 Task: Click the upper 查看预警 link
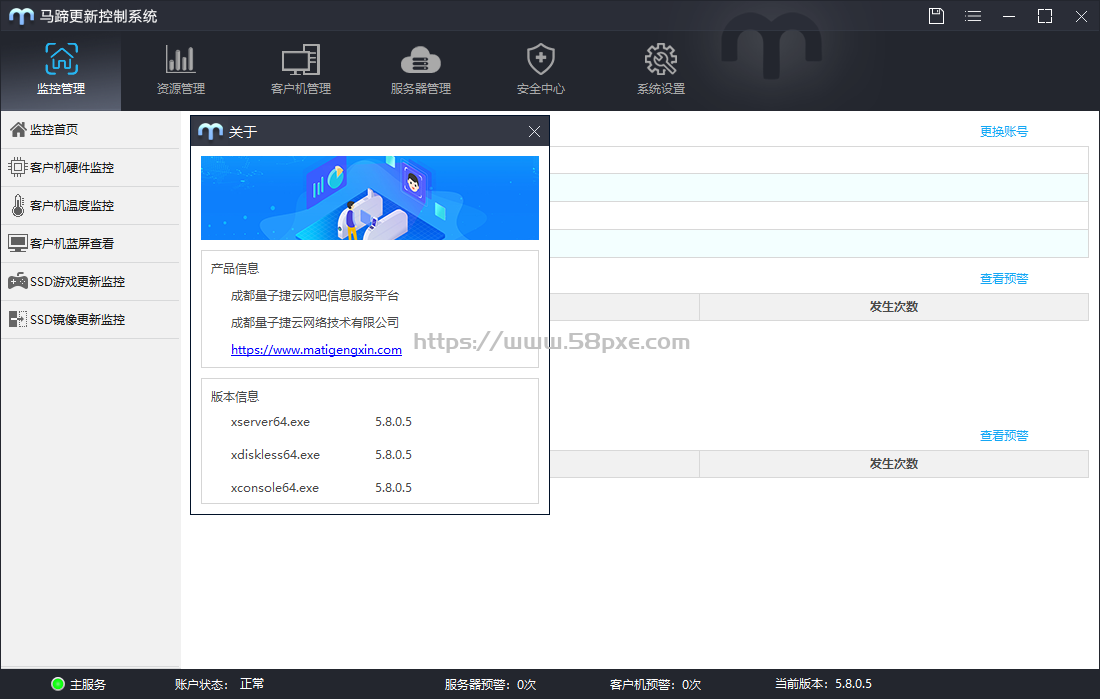tap(1004, 279)
